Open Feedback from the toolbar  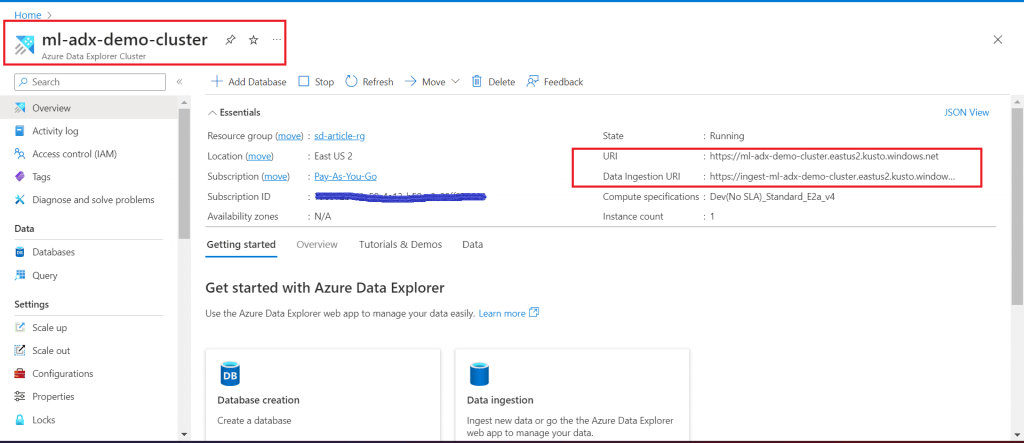pyautogui.click(x=533, y=82)
